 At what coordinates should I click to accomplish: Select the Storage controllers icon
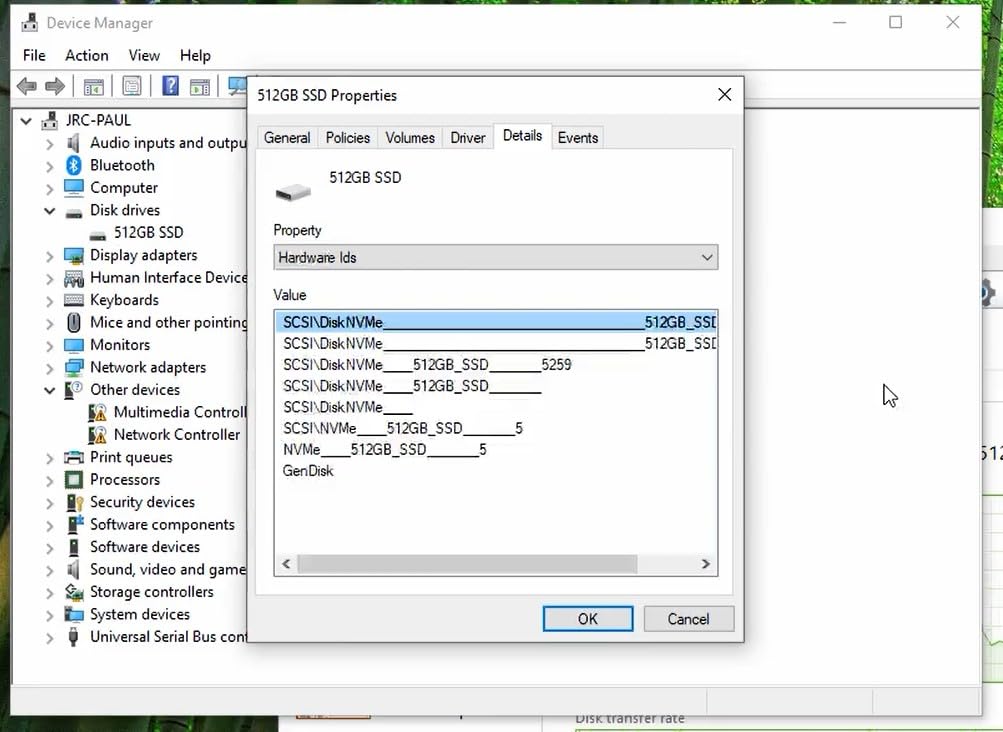[74, 592]
